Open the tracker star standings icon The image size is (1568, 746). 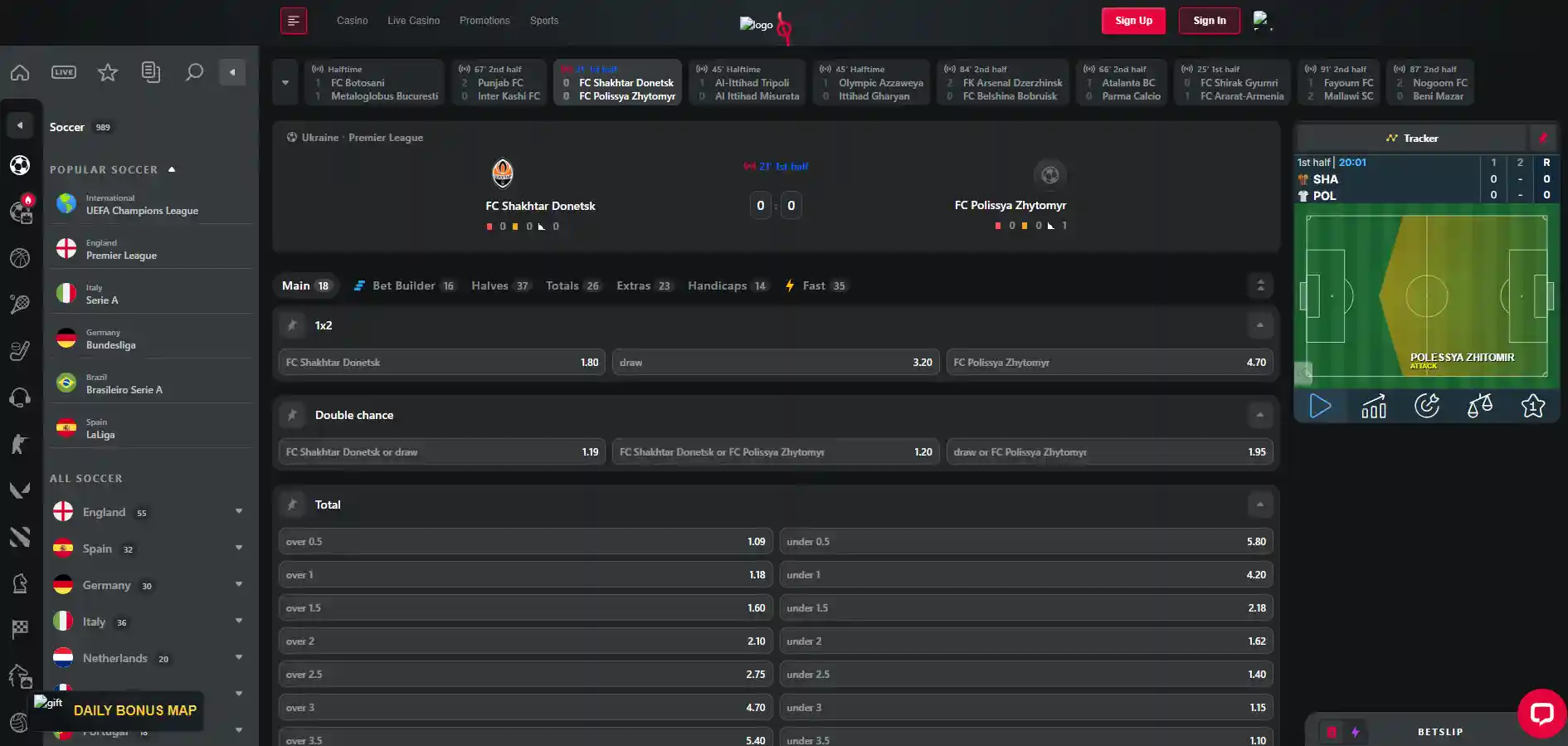1533,406
